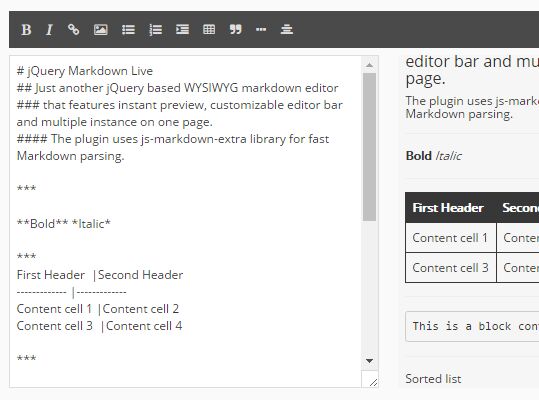Click '## Just another jQuery based' source line

177,88
